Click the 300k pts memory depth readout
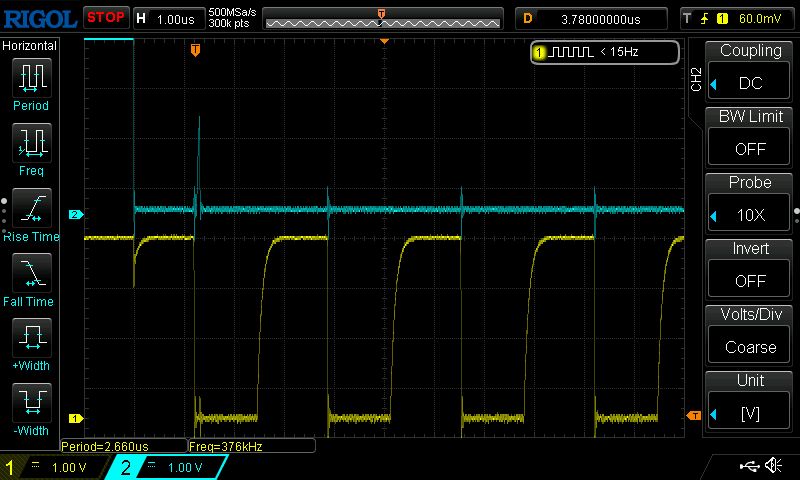 point(229,23)
